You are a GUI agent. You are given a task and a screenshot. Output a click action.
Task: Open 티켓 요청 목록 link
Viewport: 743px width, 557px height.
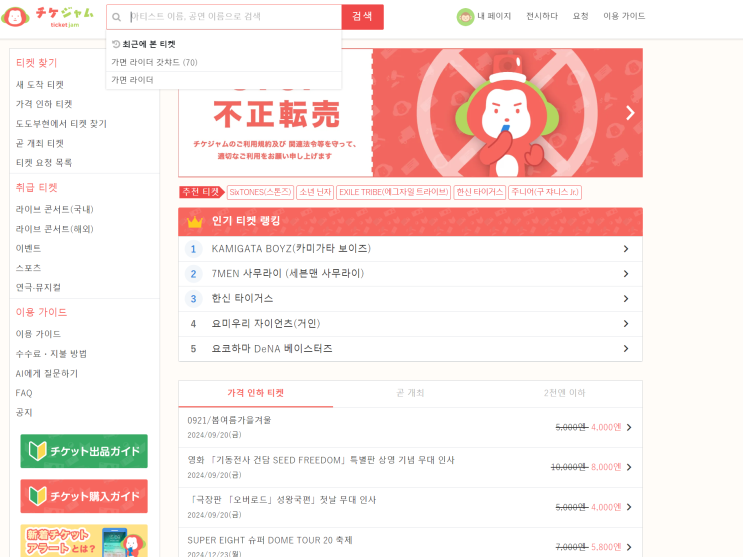(x=44, y=163)
